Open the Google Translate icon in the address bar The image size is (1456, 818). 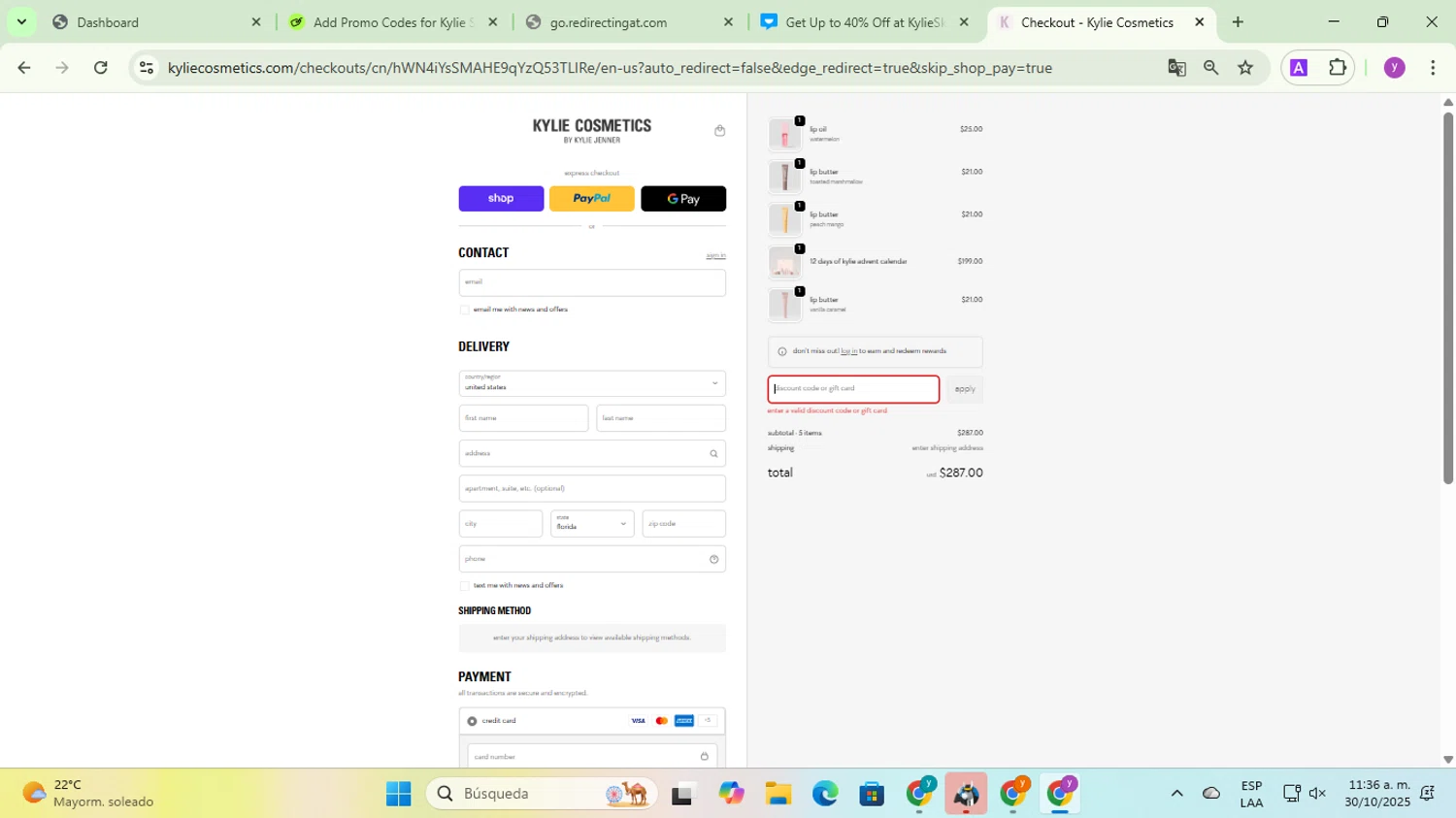(x=1176, y=68)
